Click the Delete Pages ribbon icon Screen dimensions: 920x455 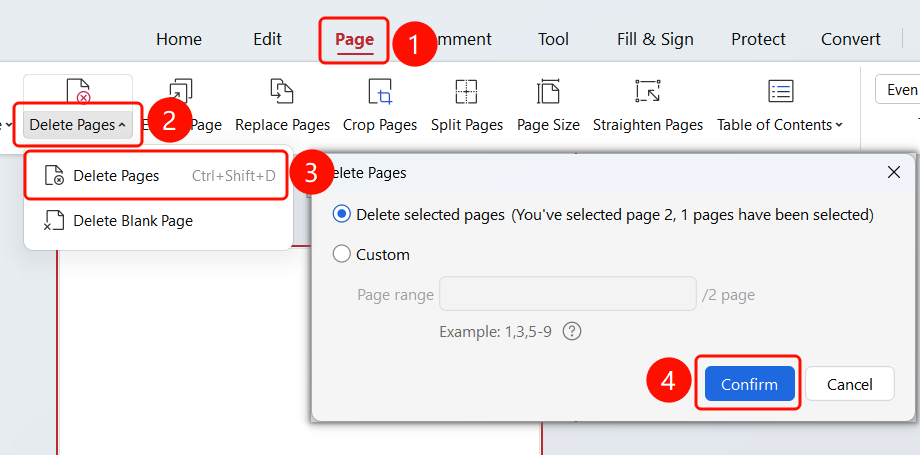[78, 91]
